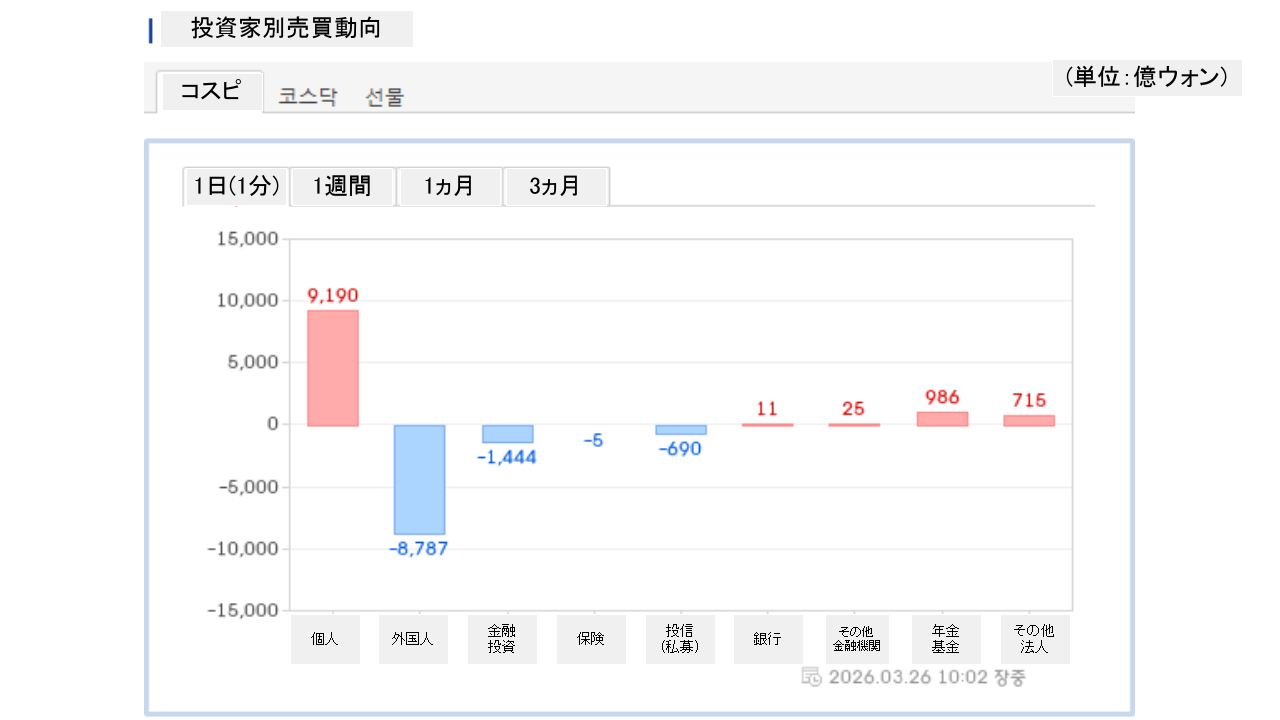Click the blue 投信 -690 bar

pos(680,430)
